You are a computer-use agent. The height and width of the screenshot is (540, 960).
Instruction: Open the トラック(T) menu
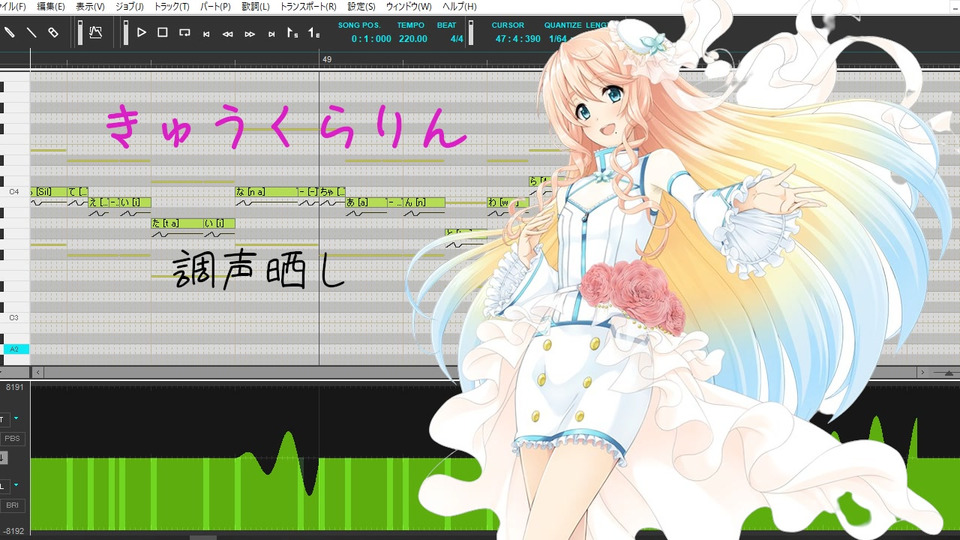(x=171, y=6)
